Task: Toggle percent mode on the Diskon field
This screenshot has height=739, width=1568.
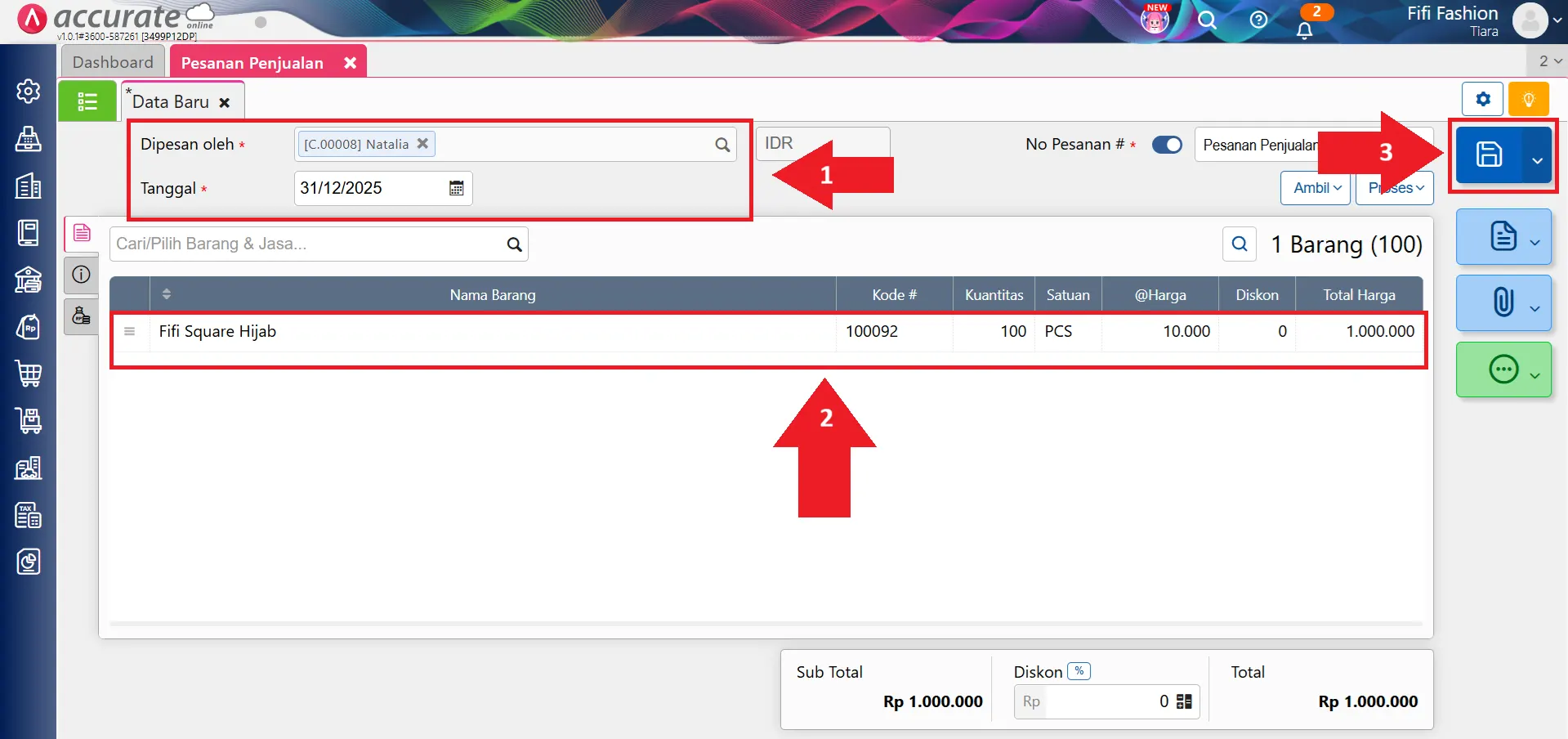Action: click(1080, 670)
